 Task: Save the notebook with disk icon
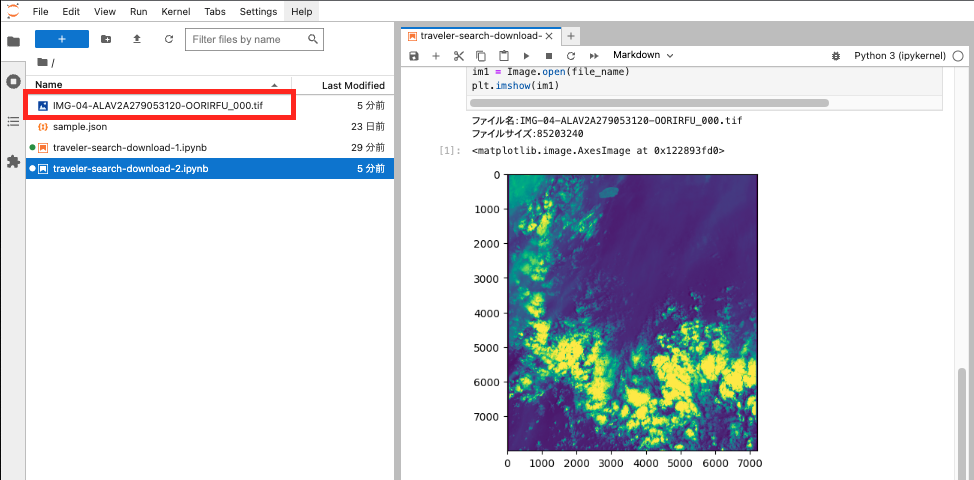(x=414, y=56)
